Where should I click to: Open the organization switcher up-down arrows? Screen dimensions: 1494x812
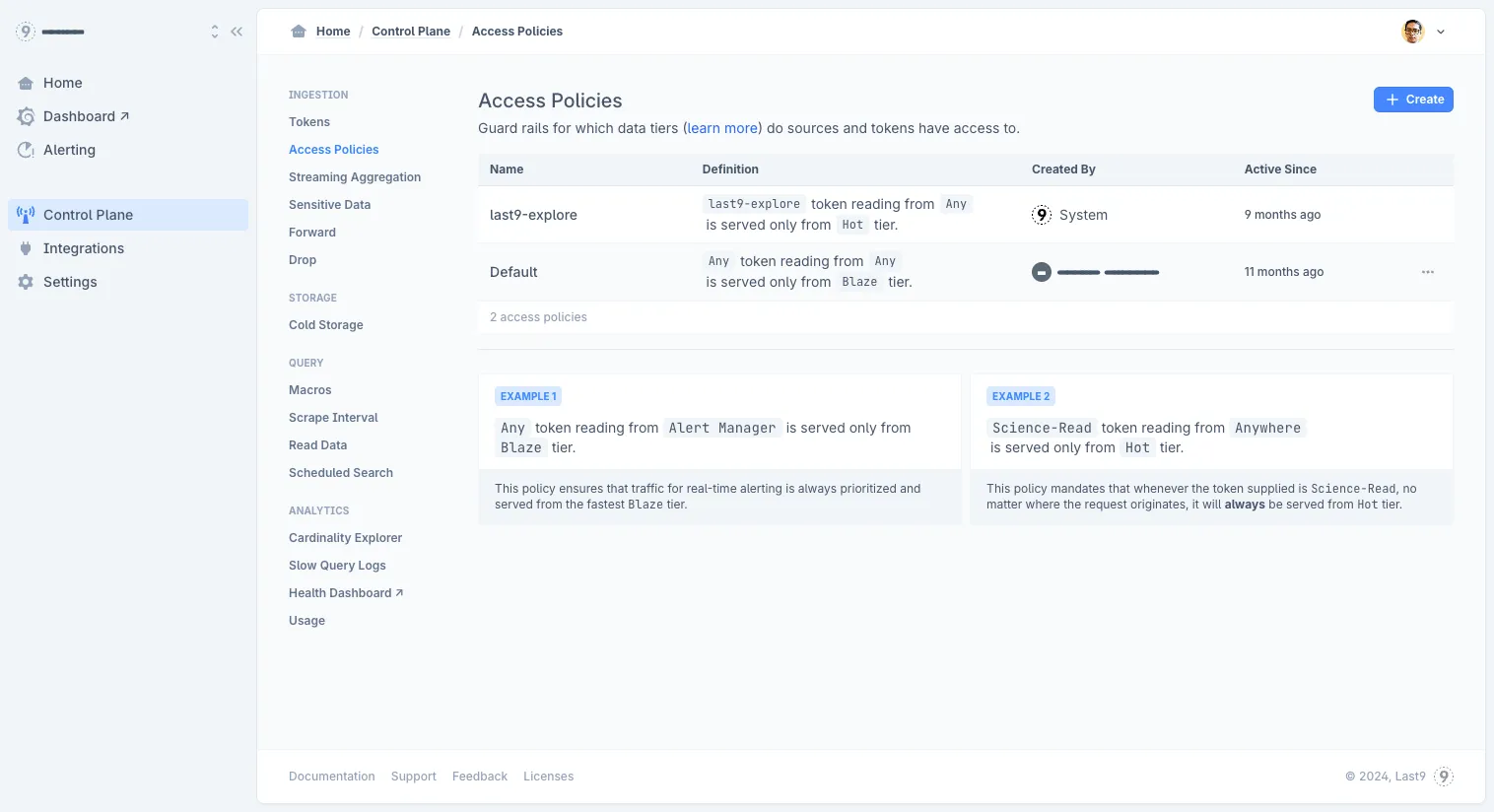(x=215, y=32)
